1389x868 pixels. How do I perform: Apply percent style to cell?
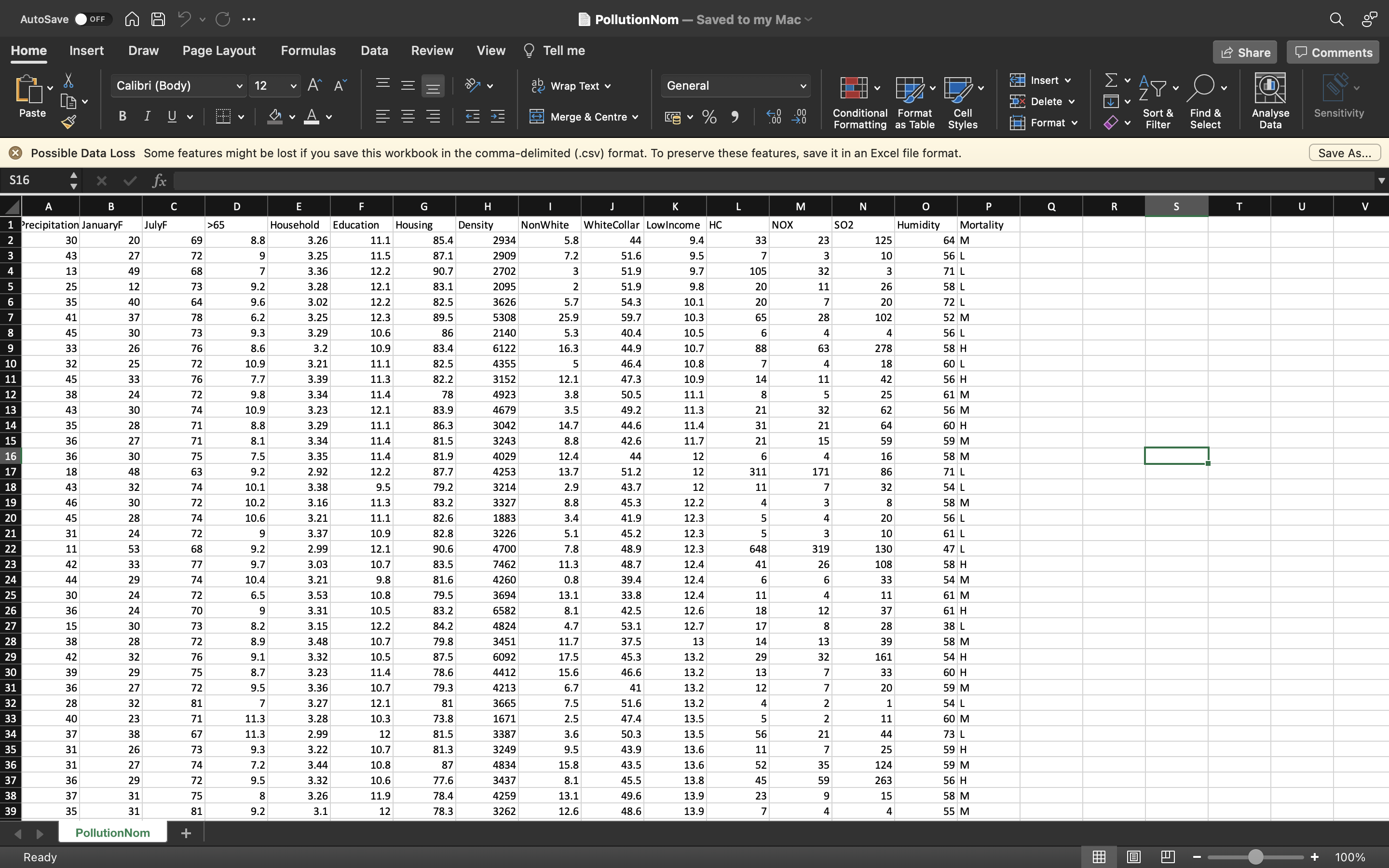pos(709,117)
